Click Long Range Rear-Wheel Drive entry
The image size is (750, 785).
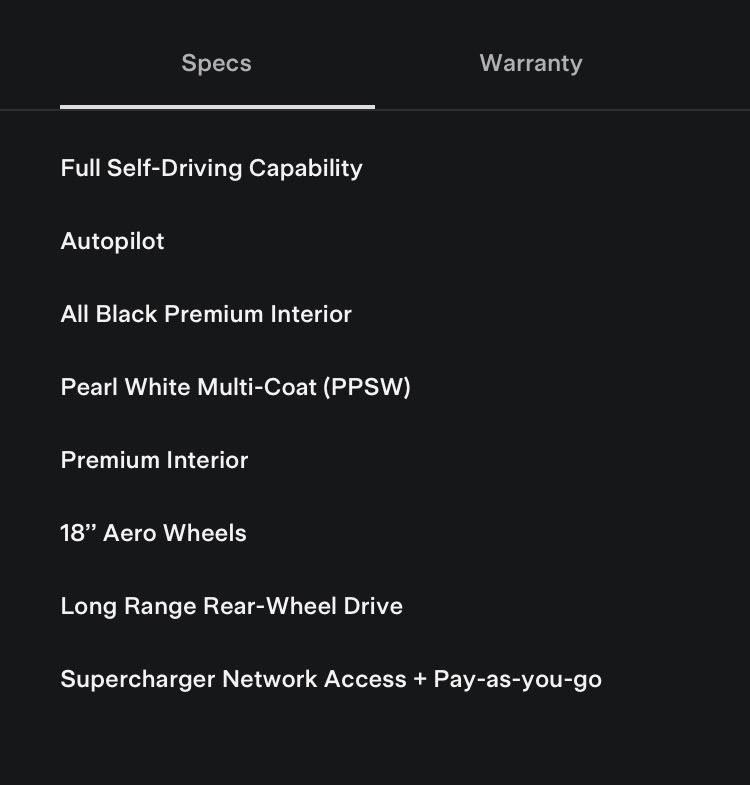(x=231, y=606)
